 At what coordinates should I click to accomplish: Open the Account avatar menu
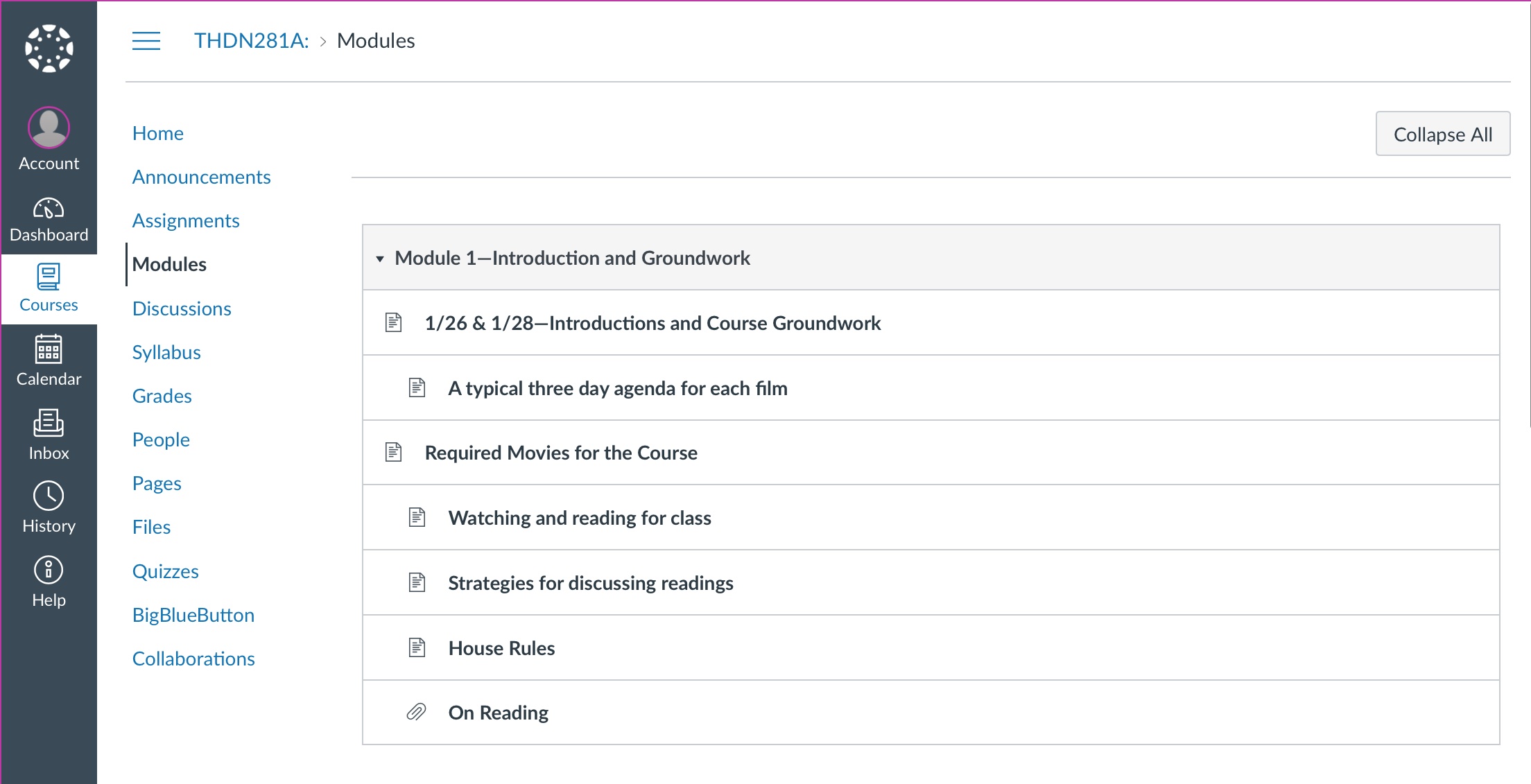(x=49, y=128)
